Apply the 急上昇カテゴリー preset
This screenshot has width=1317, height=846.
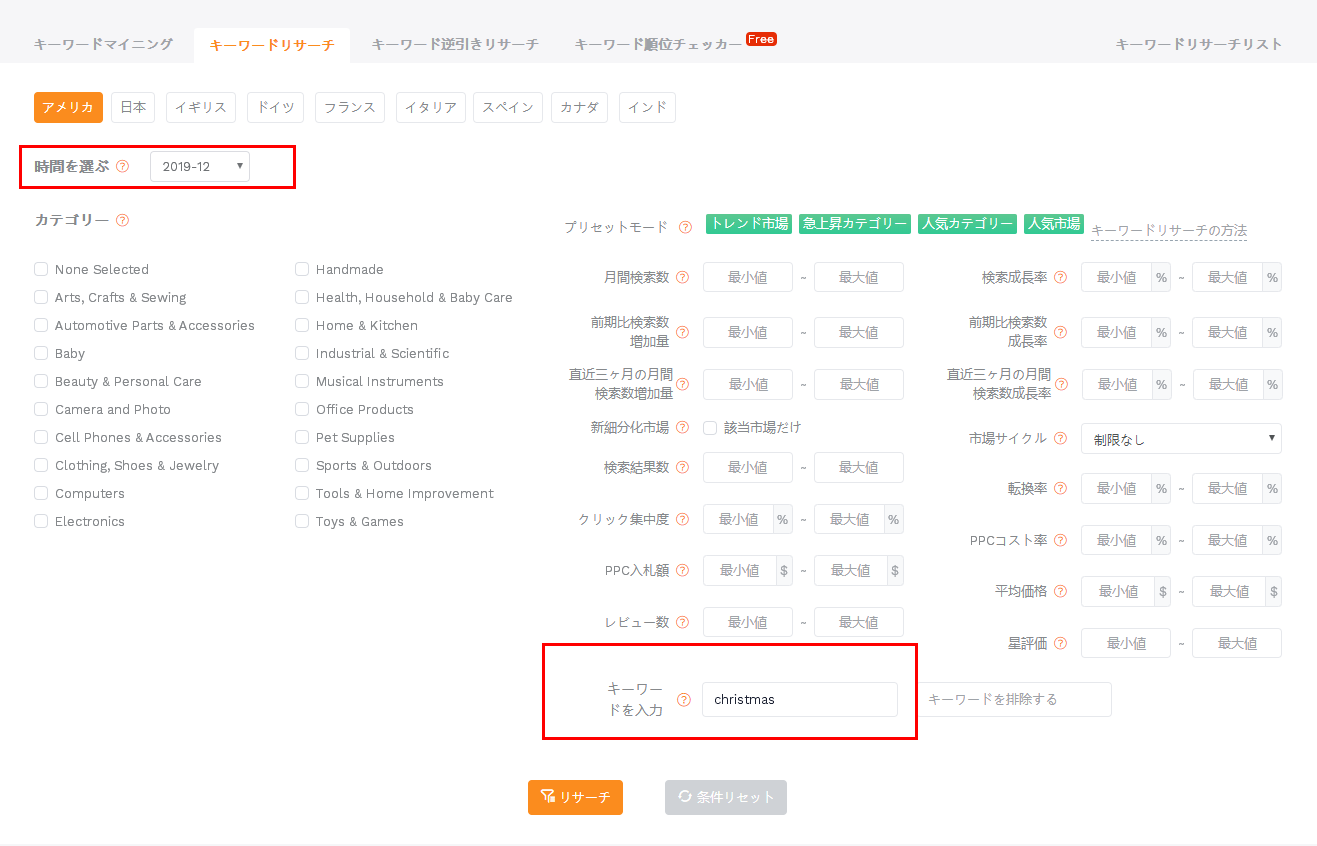tap(855, 224)
